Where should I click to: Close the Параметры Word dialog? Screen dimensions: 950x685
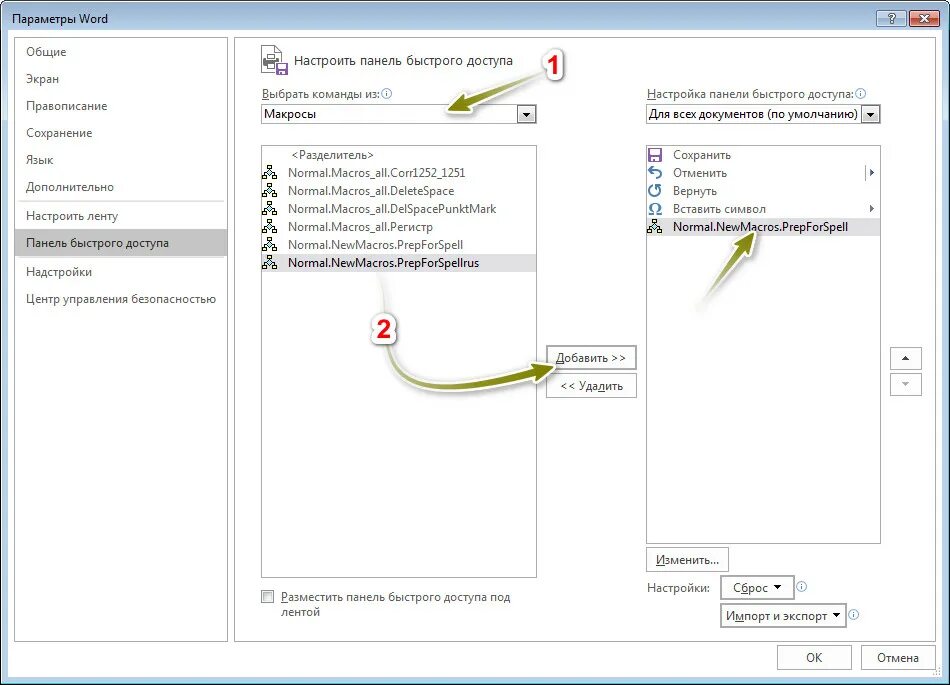(924, 18)
